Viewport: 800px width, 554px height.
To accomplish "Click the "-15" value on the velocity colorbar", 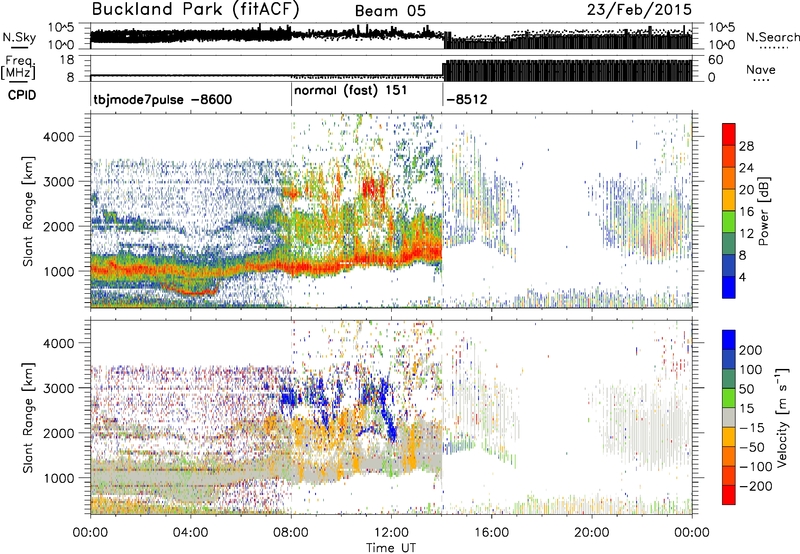I will pos(752,428).
